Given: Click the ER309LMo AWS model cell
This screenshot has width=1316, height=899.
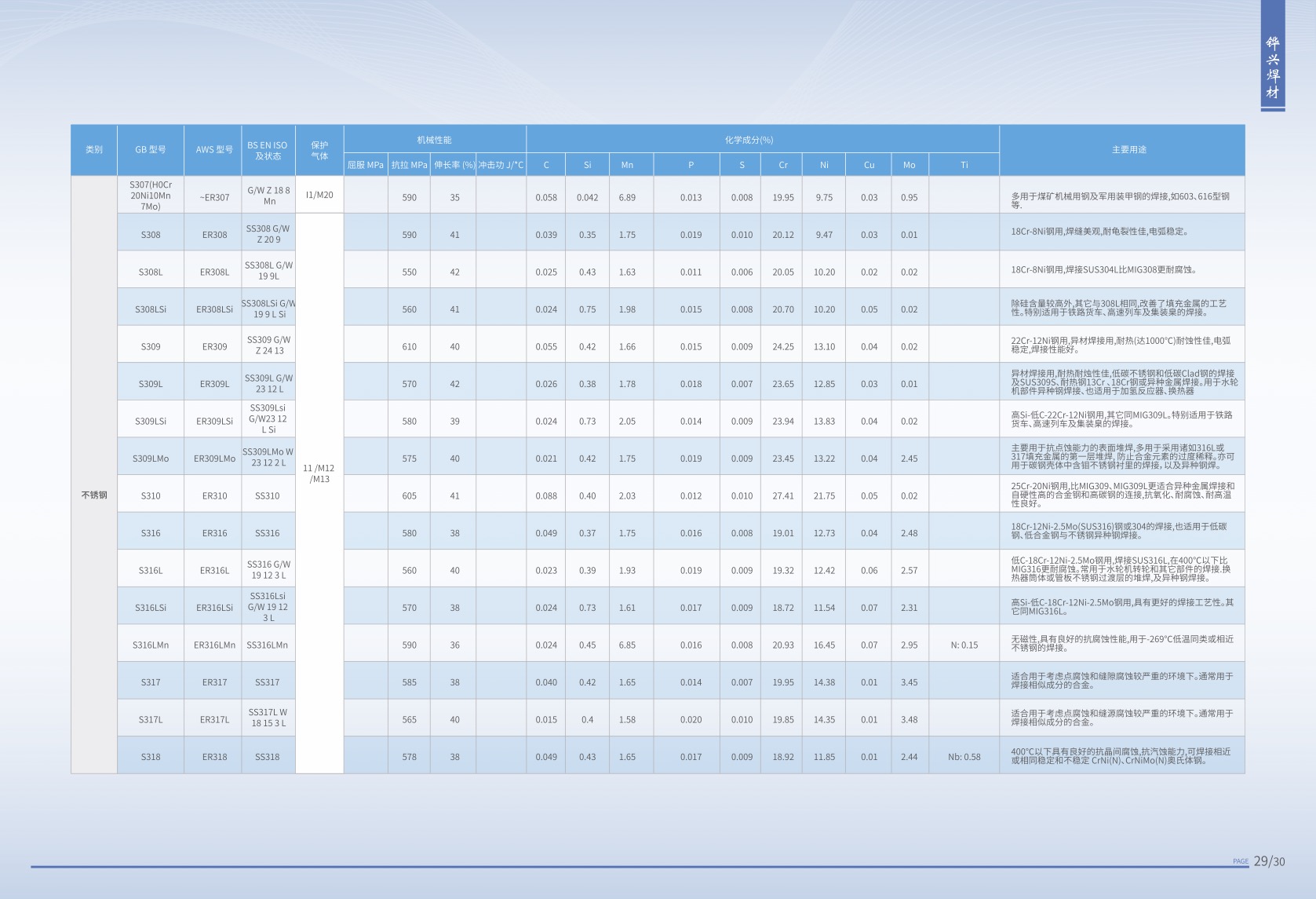Looking at the screenshot, I should [x=214, y=459].
